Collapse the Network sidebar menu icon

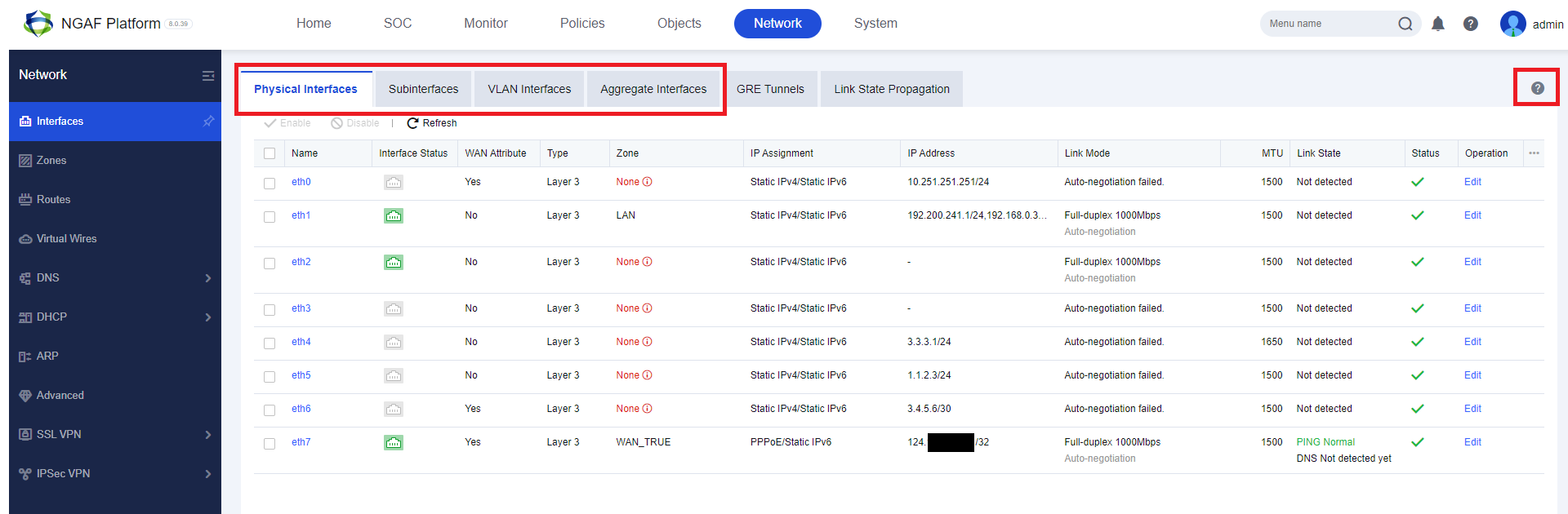208,75
